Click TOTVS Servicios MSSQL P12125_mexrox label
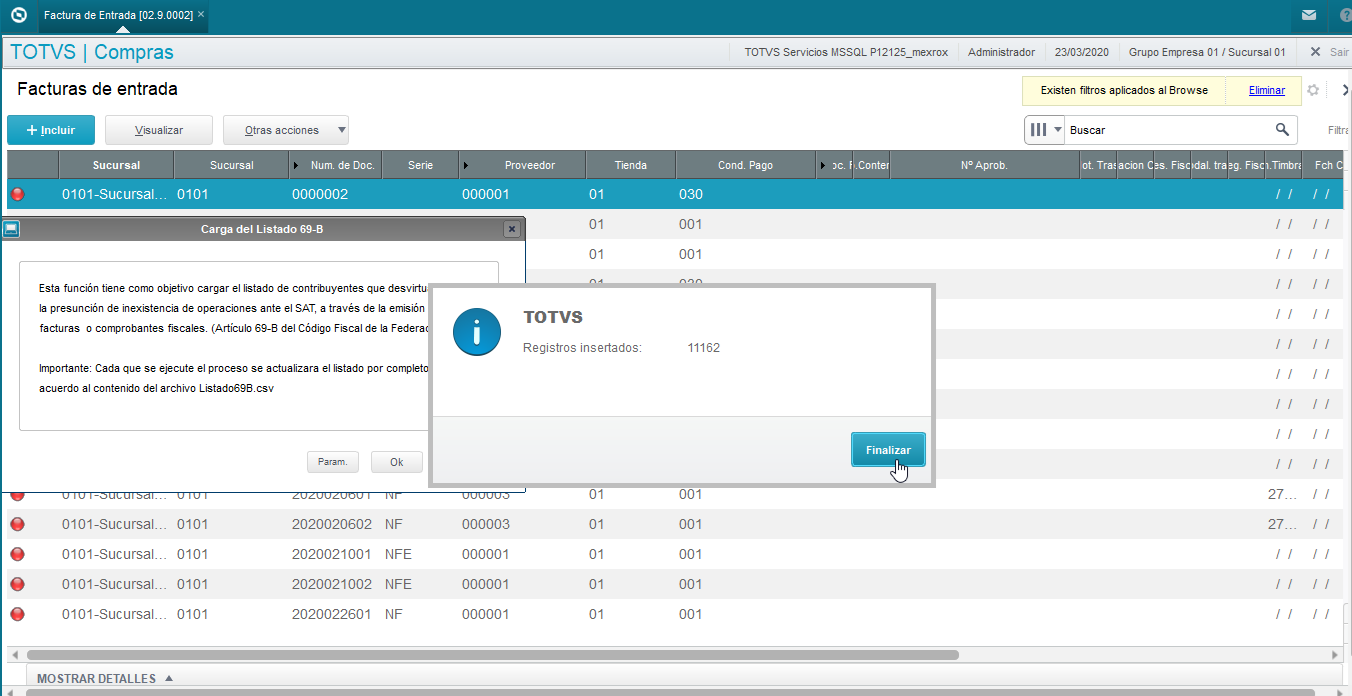This screenshot has height=696, width=1352. point(846,52)
